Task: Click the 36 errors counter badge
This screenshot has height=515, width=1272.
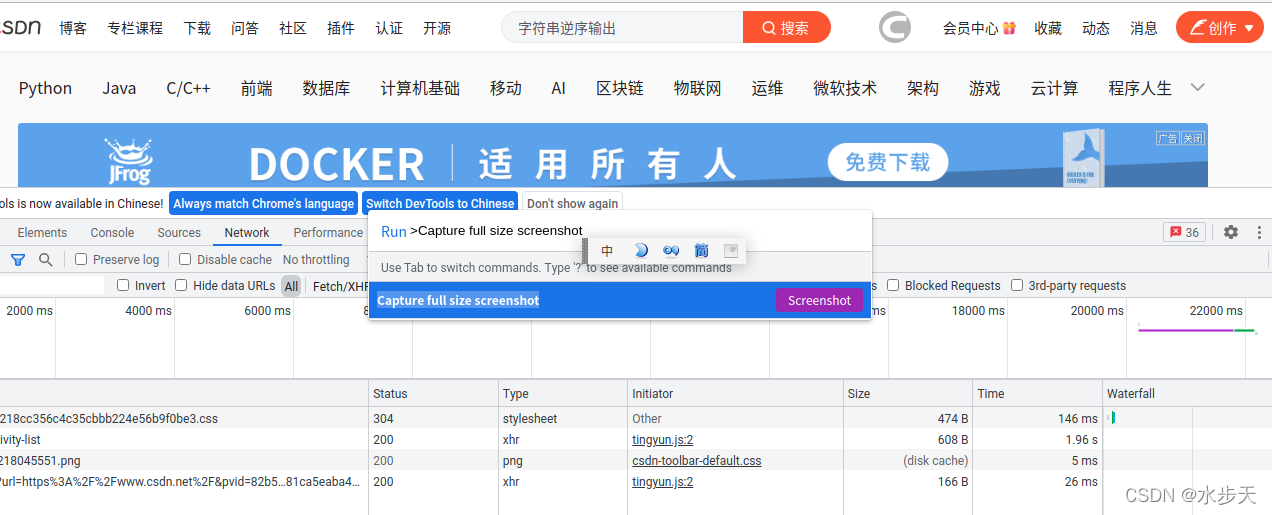Action: pyautogui.click(x=1184, y=232)
